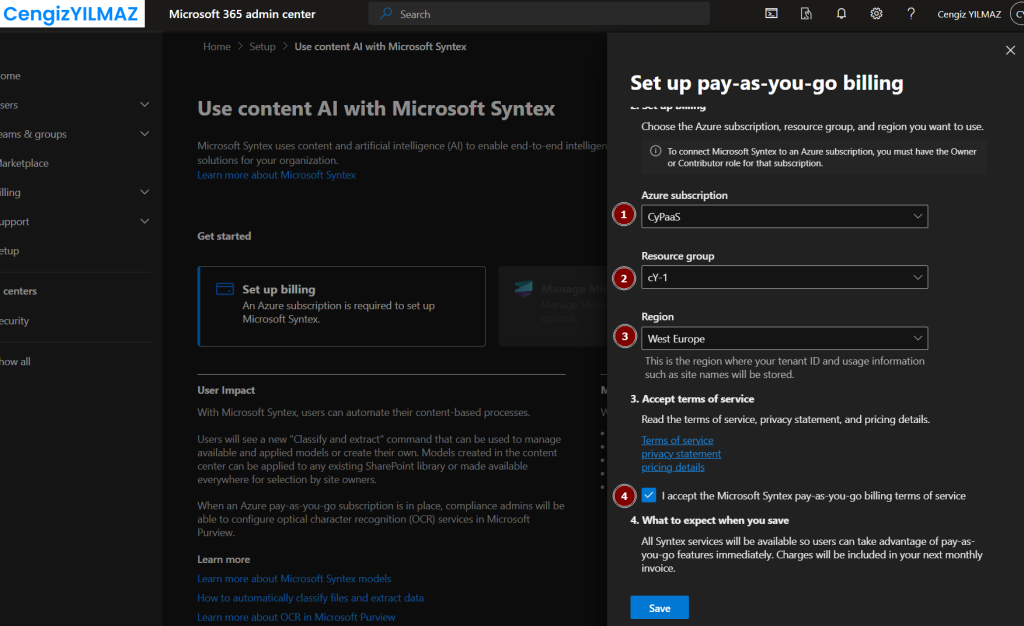Screen dimensions: 1024x626
Task: Click the Save button
Action: (x=659, y=607)
